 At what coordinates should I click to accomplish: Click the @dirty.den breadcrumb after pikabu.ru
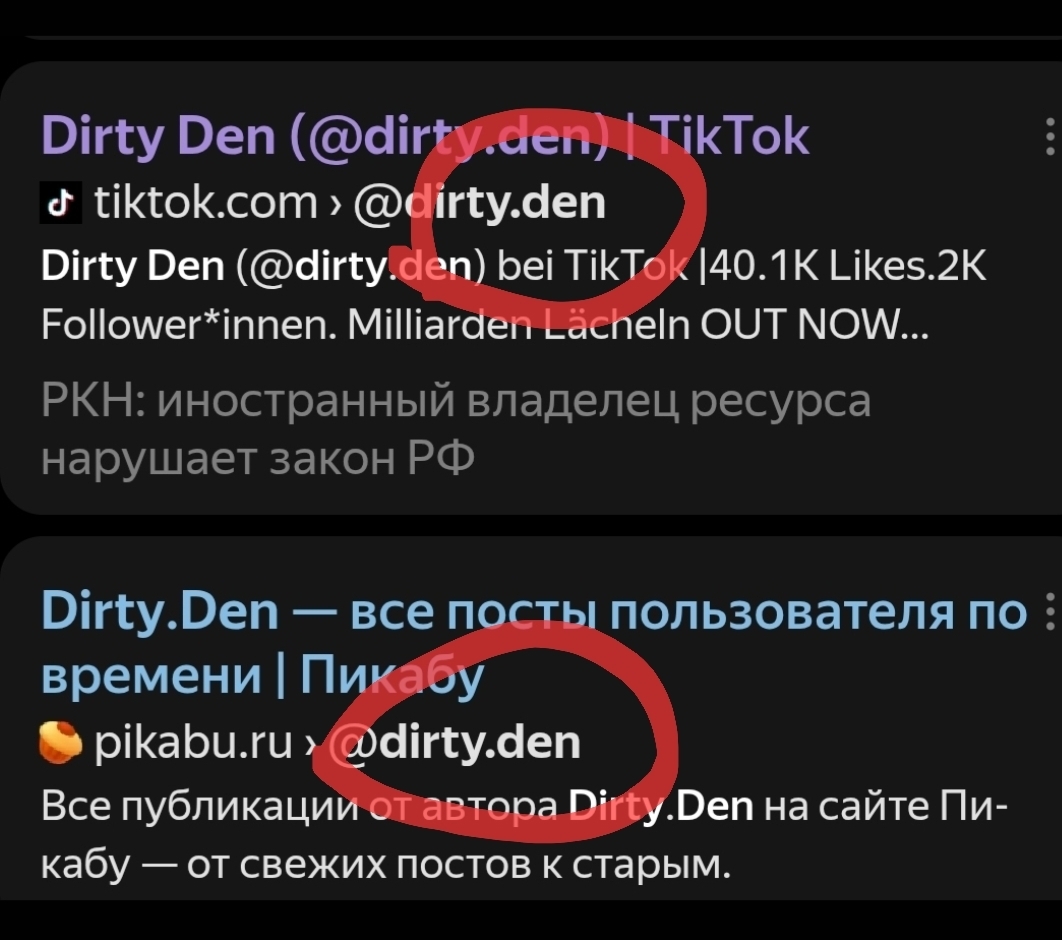458,743
